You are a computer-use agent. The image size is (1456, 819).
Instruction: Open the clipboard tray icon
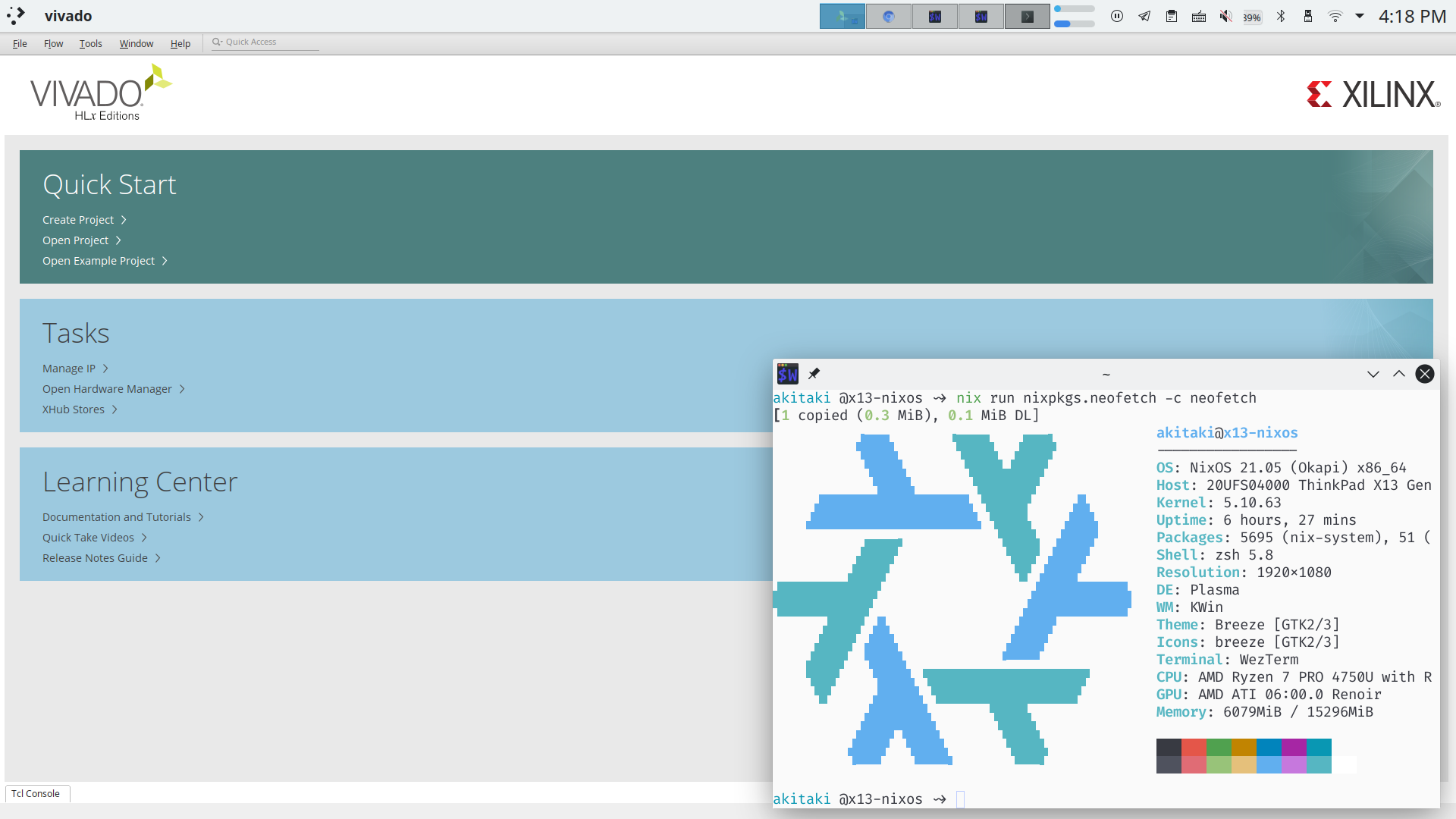1172,16
